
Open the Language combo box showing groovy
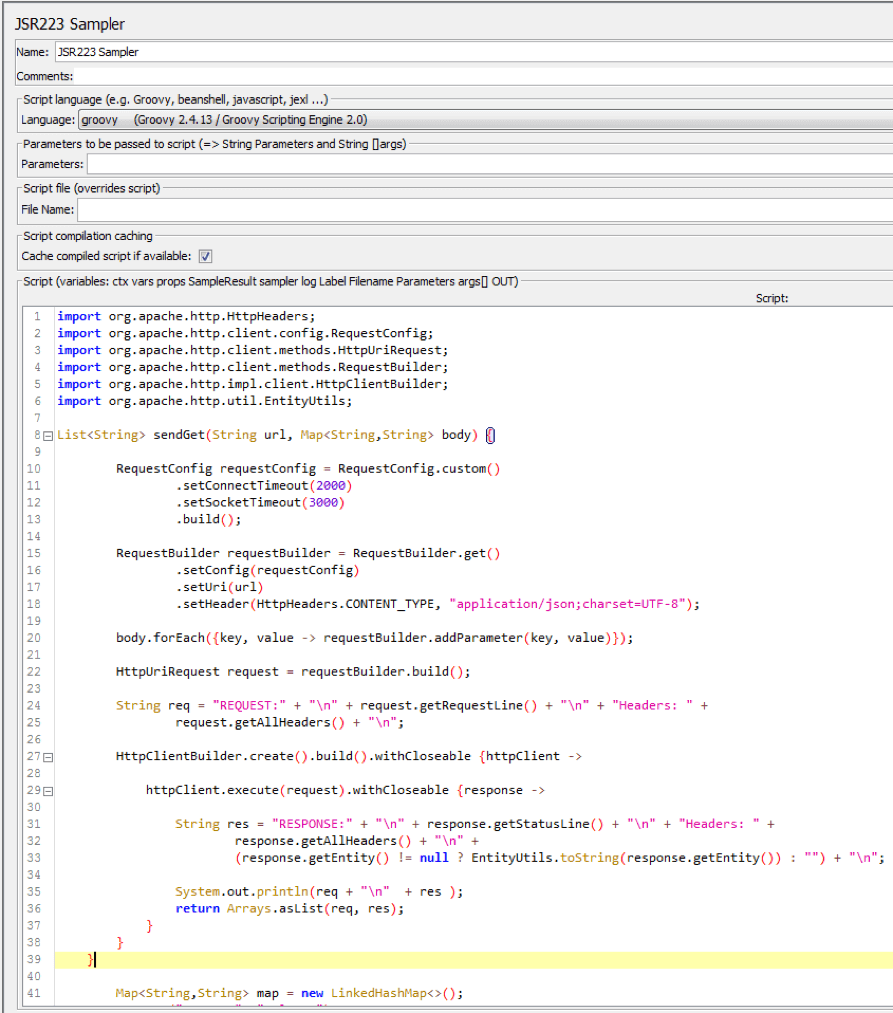pos(485,120)
